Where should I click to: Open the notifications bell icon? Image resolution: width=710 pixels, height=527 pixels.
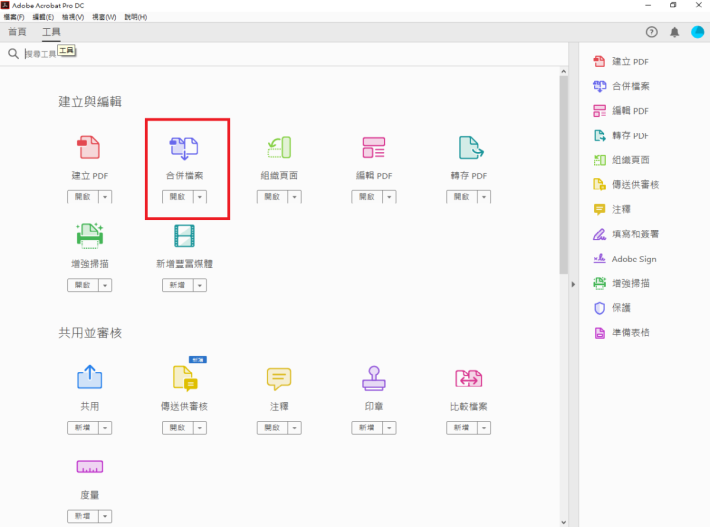tap(675, 32)
